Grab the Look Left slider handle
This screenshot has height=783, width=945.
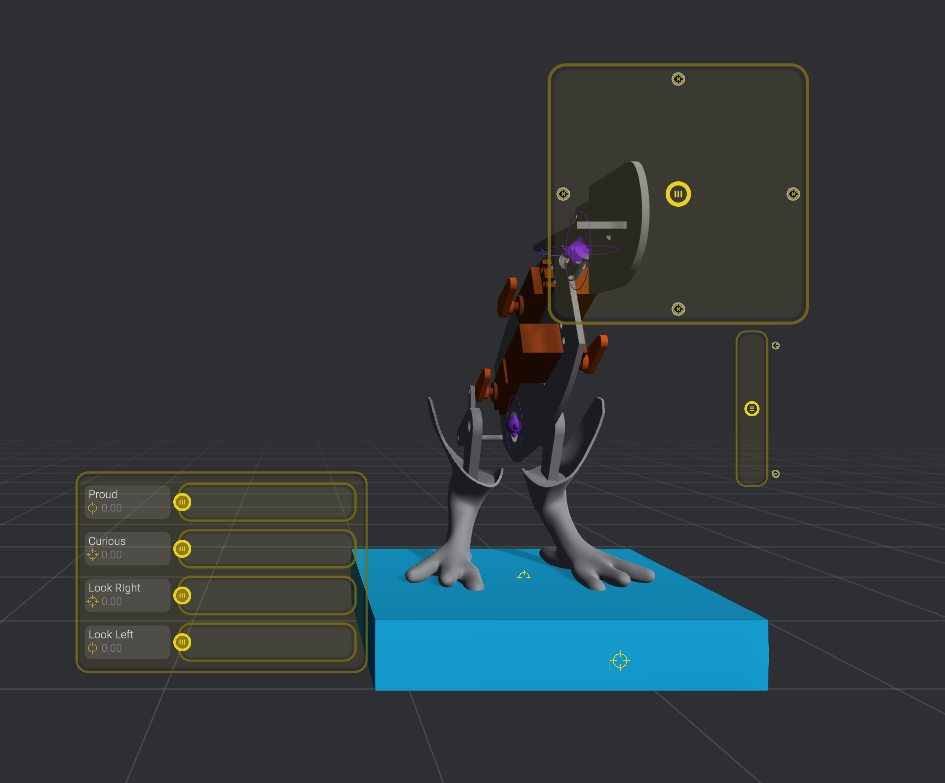point(182,643)
